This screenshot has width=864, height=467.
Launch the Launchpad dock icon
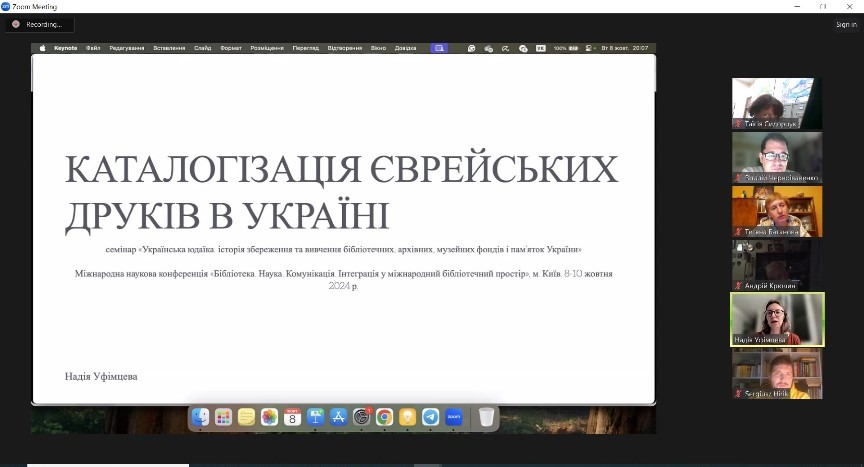coord(223,417)
